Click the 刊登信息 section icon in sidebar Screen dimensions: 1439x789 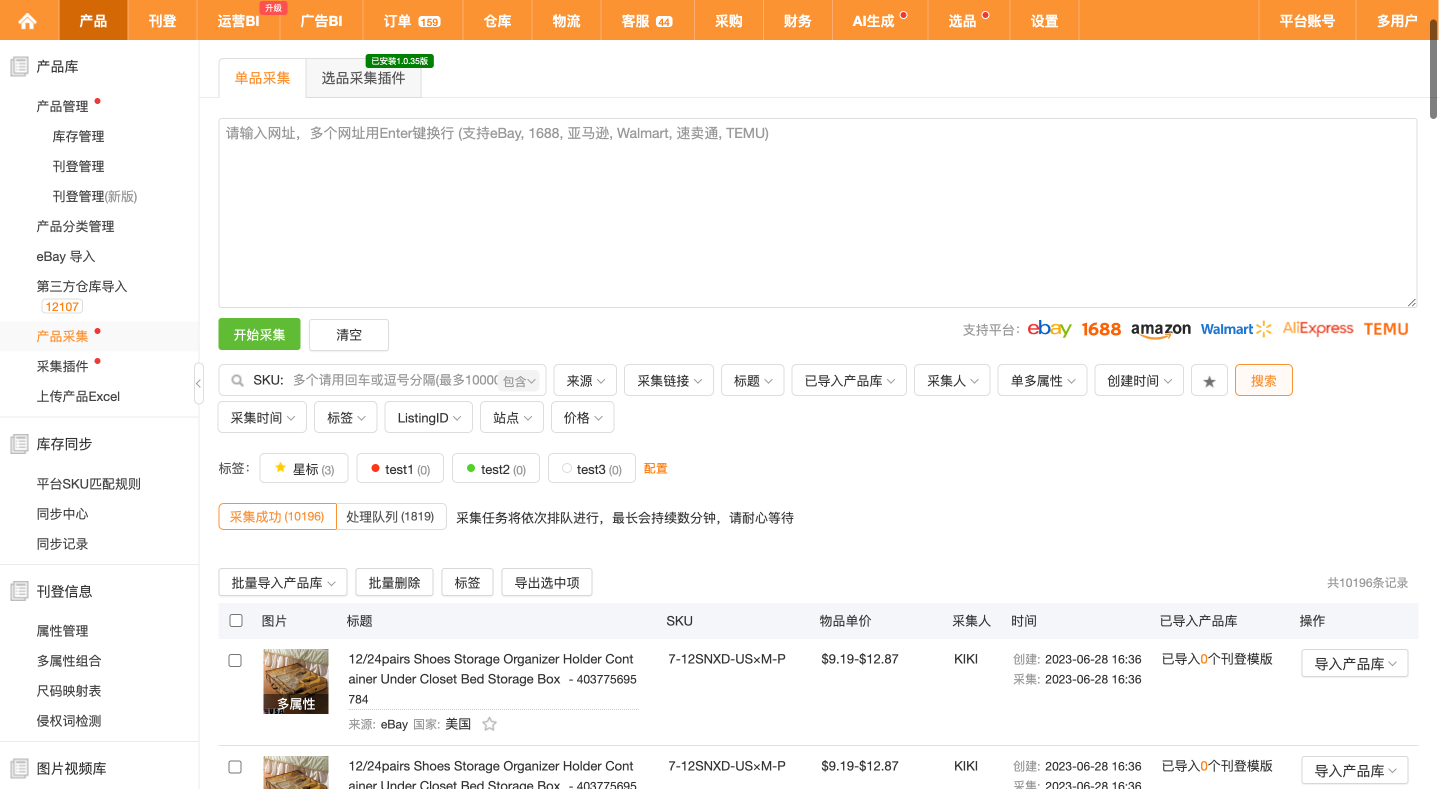[x=19, y=592]
